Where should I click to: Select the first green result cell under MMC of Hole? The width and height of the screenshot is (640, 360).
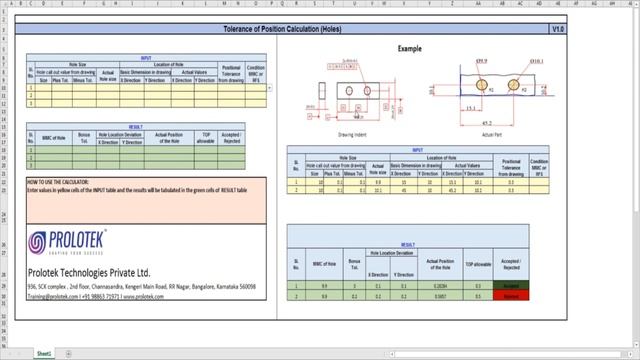click(x=53, y=150)
